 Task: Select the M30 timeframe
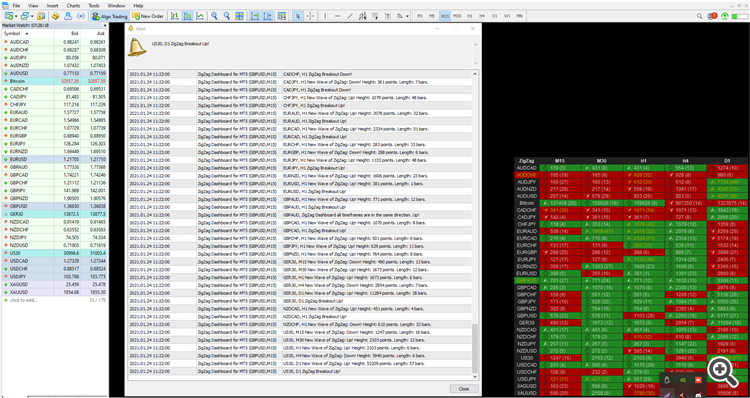click(x=458, y=16)
